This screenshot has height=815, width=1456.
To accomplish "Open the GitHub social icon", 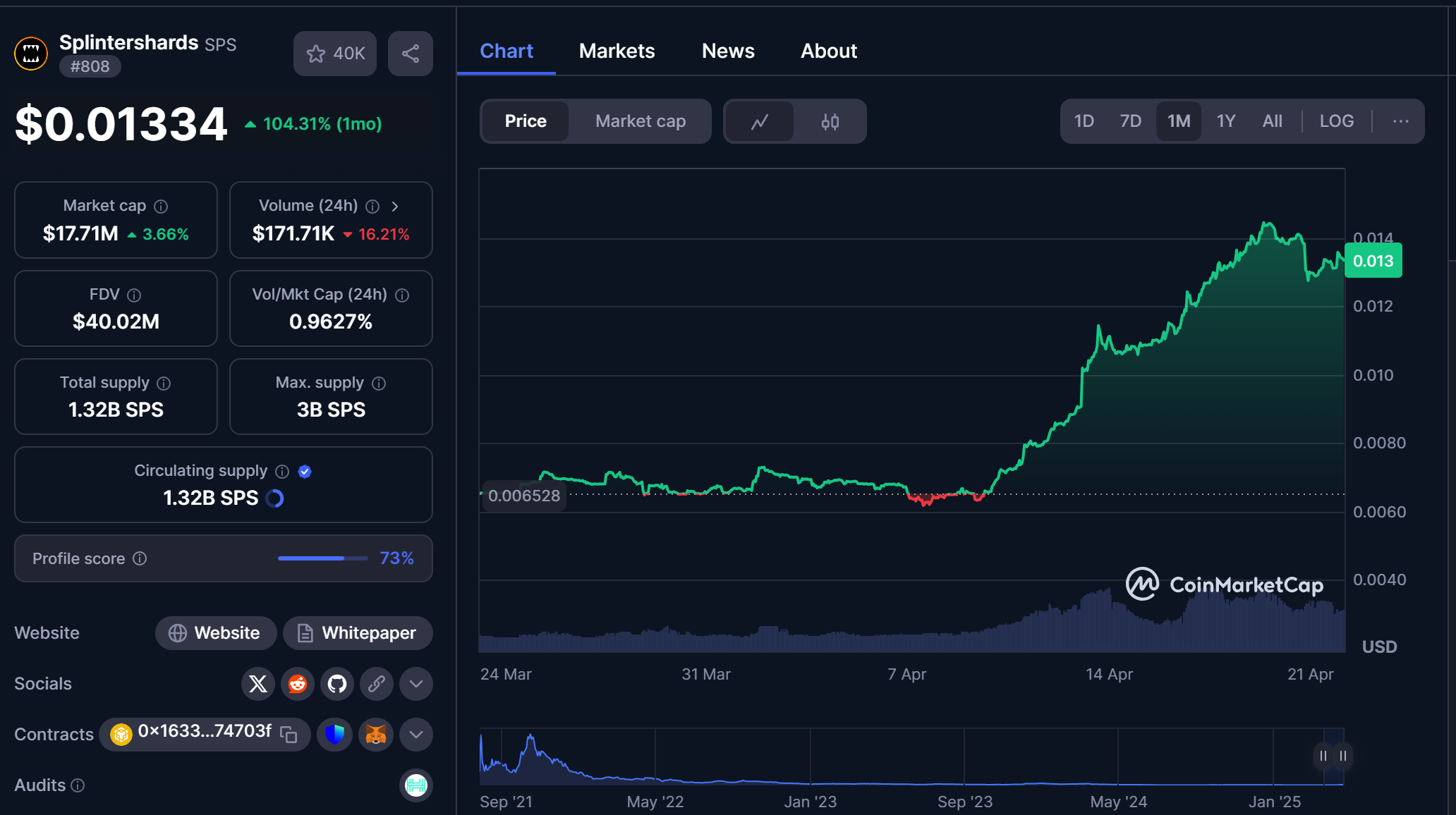I will click(337, 684).
